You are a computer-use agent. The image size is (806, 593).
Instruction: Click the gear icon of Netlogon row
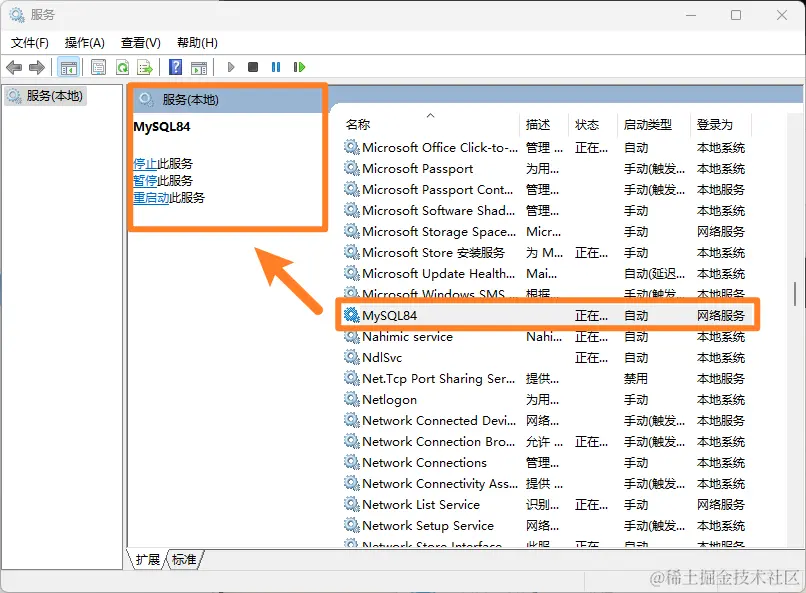[352, 399]
